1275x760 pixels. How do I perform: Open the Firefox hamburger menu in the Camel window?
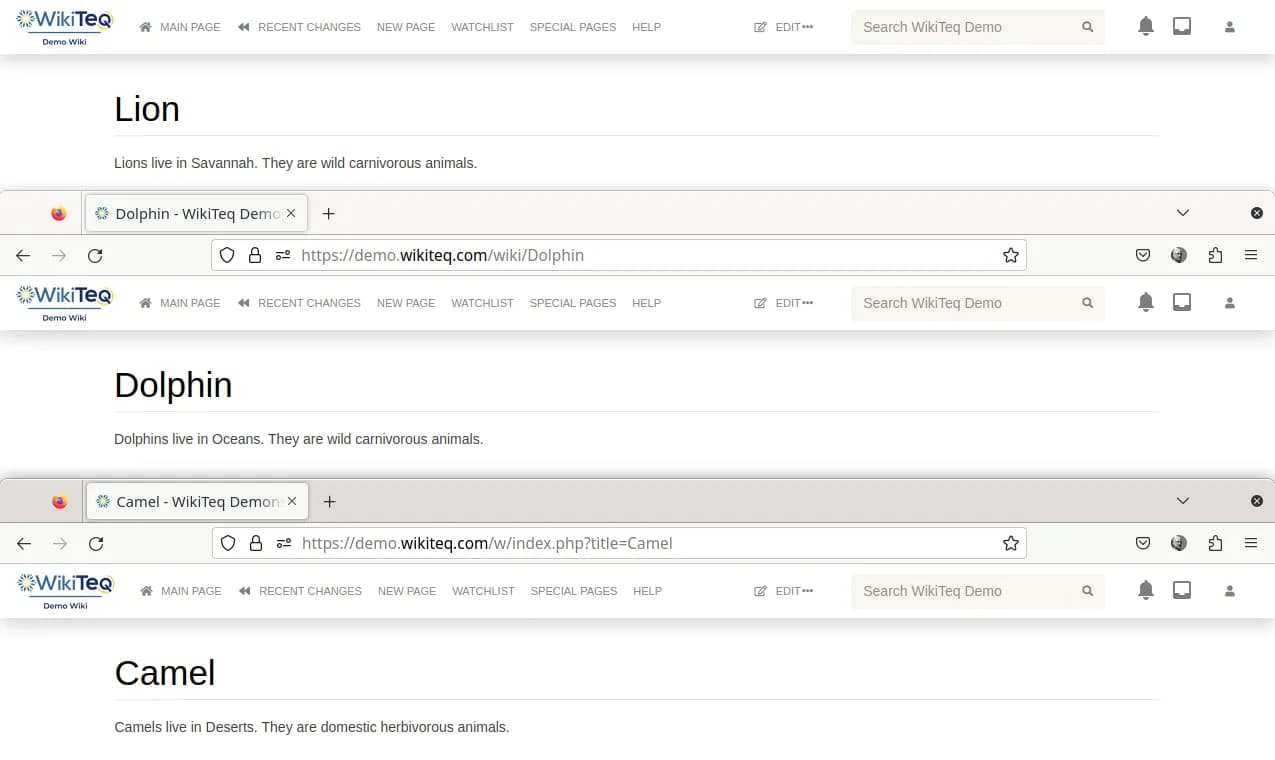click(1251, 543)
